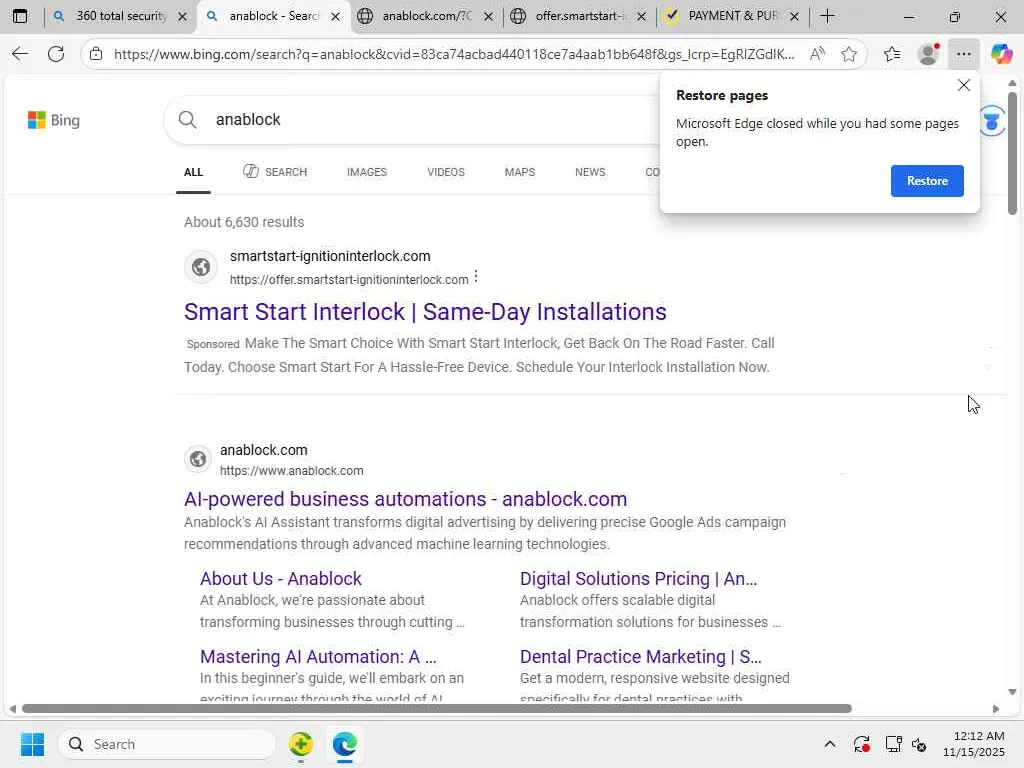Open the Favorites list icon

(891, 54)
